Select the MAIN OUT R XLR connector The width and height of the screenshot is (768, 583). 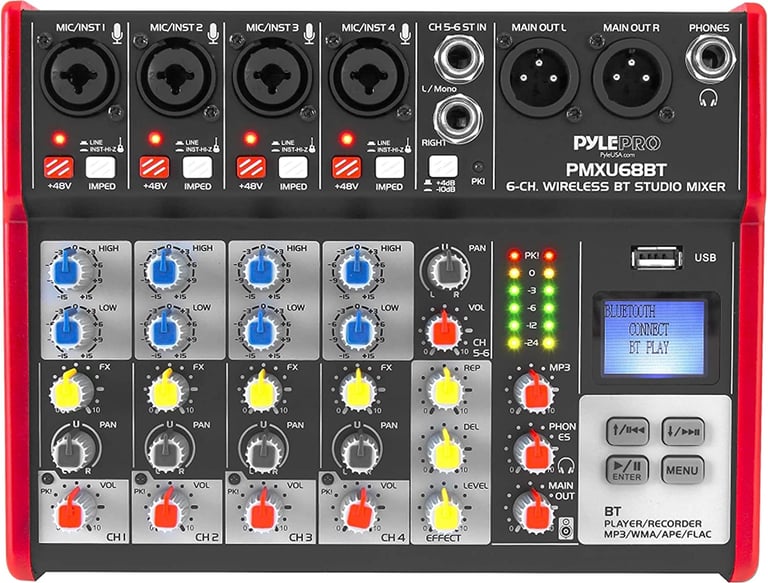click(631, 76)
